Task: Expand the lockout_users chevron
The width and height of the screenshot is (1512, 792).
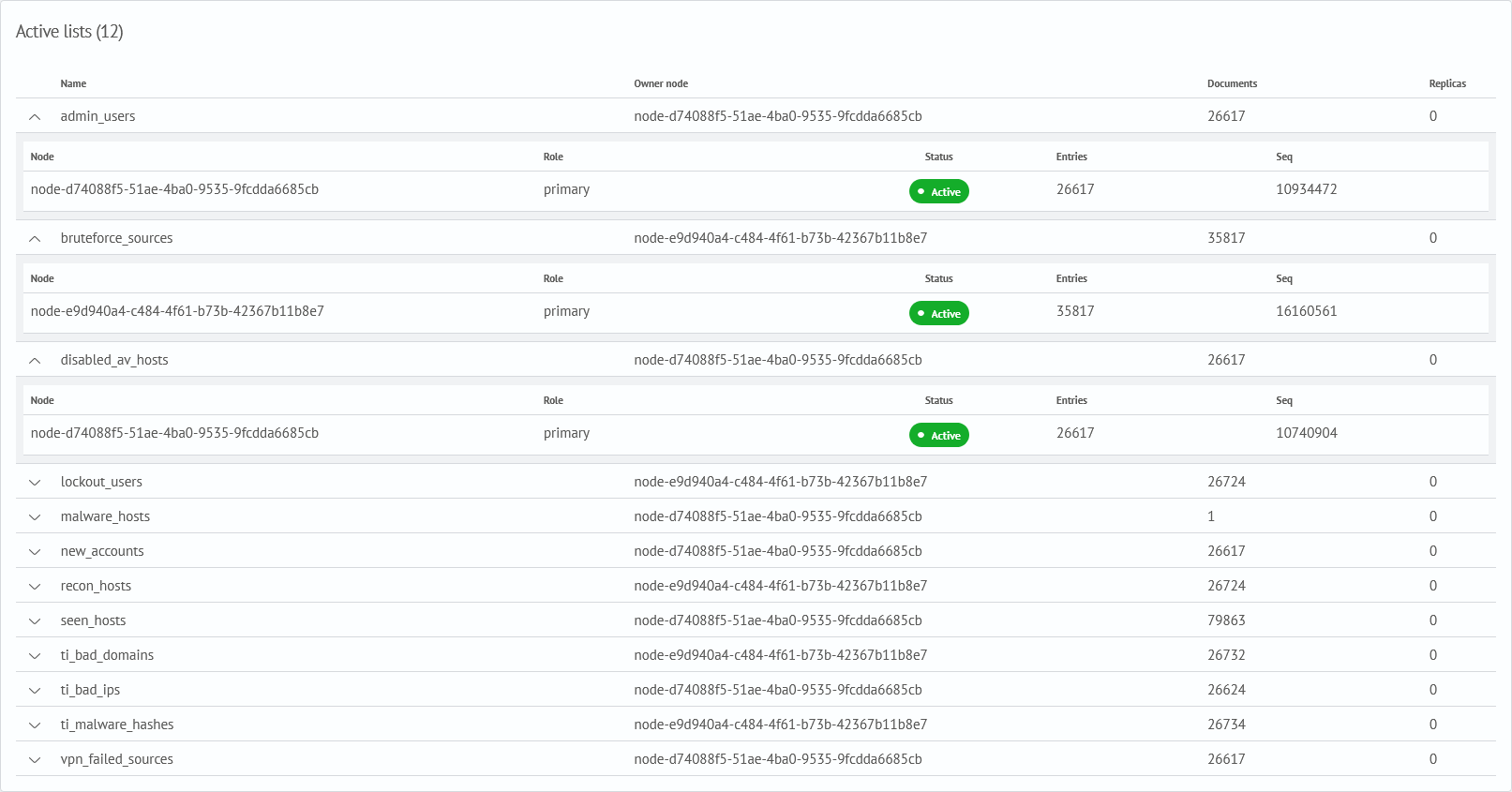Action: [x=35, y=483]
